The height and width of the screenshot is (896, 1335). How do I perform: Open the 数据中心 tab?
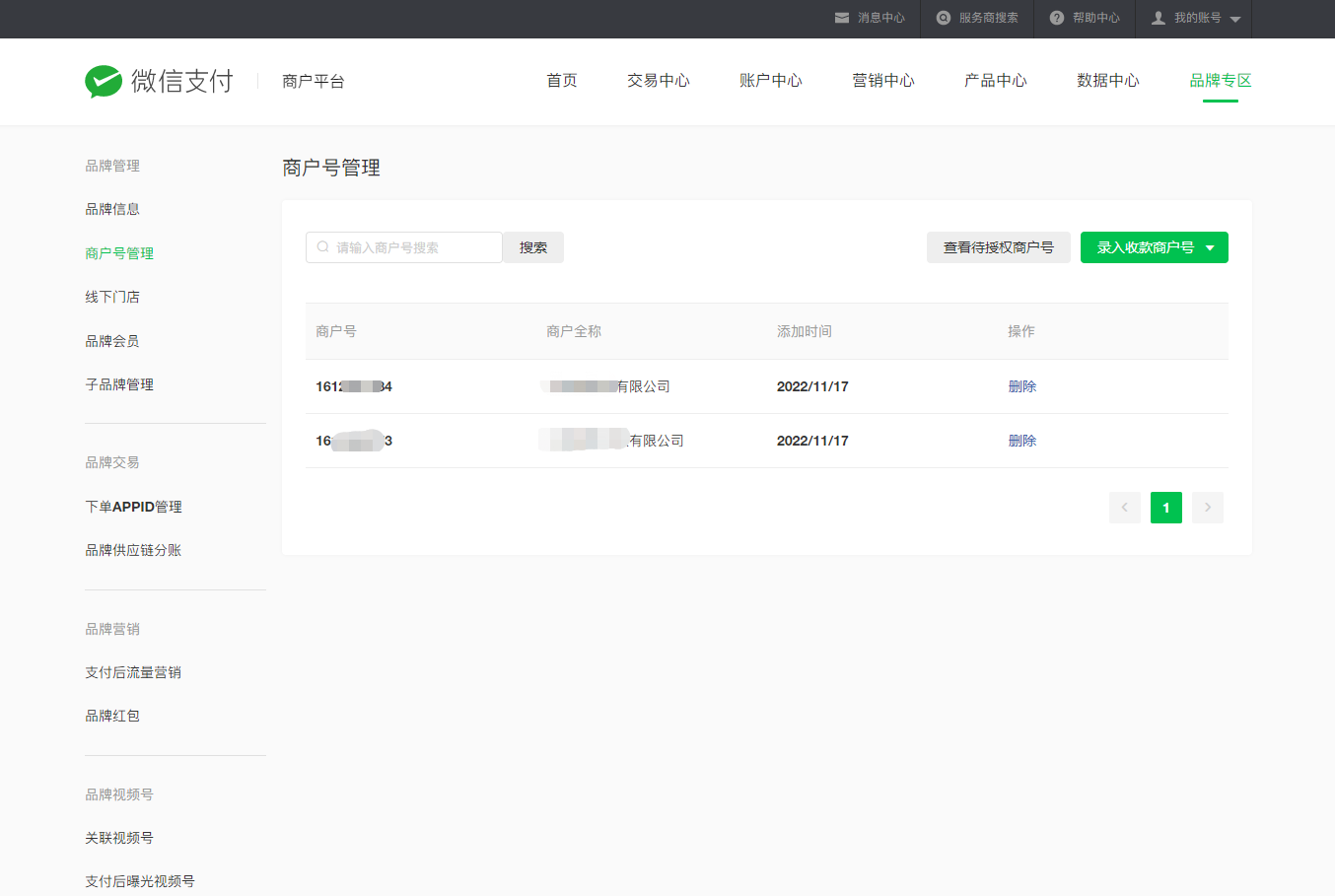point(1108,81)
